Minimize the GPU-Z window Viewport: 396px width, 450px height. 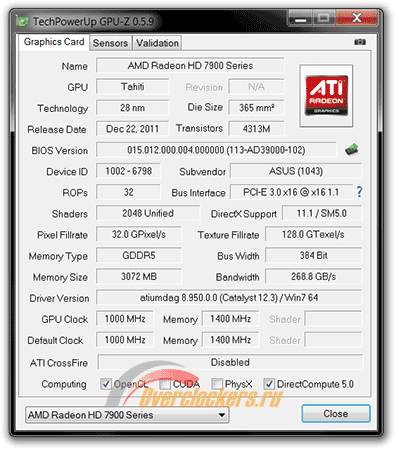tap(300, 18)
